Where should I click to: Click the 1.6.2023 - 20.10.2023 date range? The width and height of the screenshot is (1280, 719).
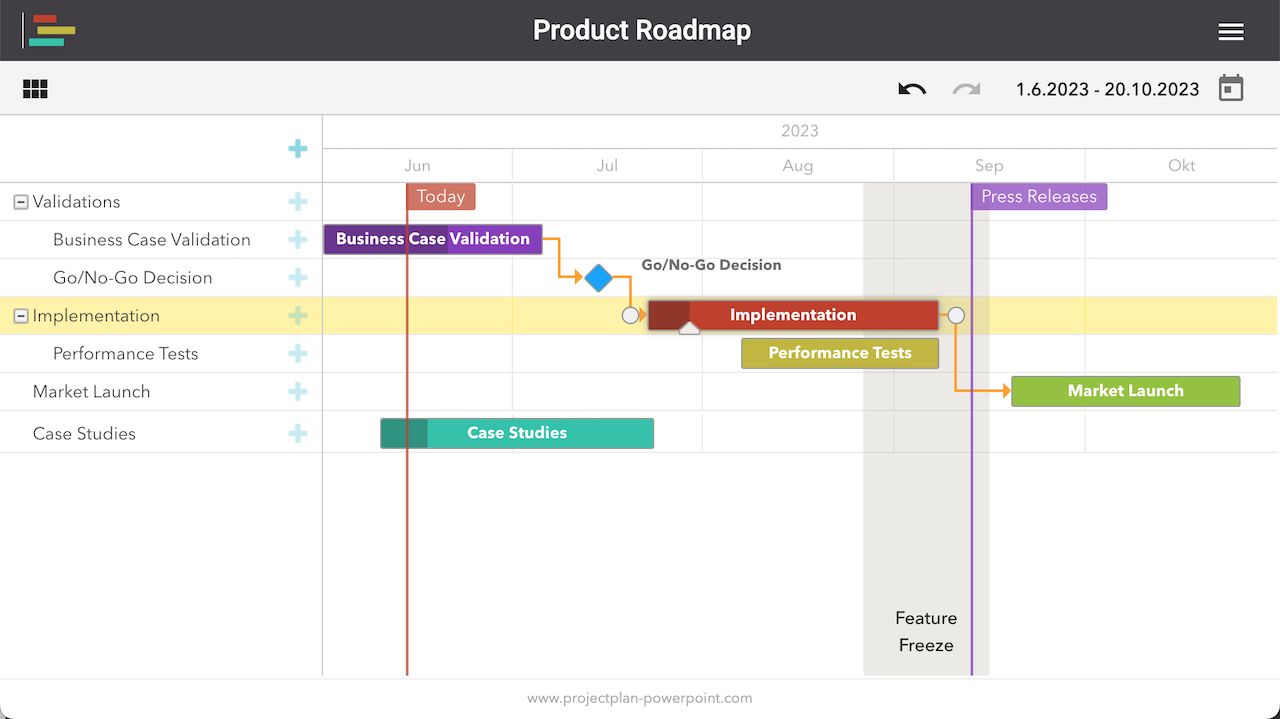1107,89
